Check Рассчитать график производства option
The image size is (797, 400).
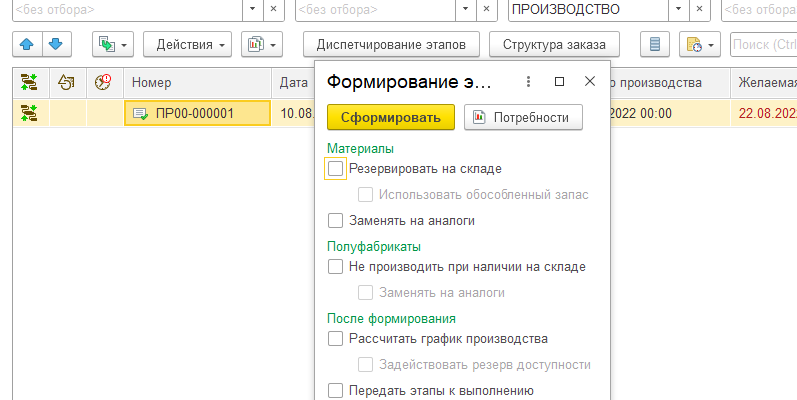tap(336, 339)
